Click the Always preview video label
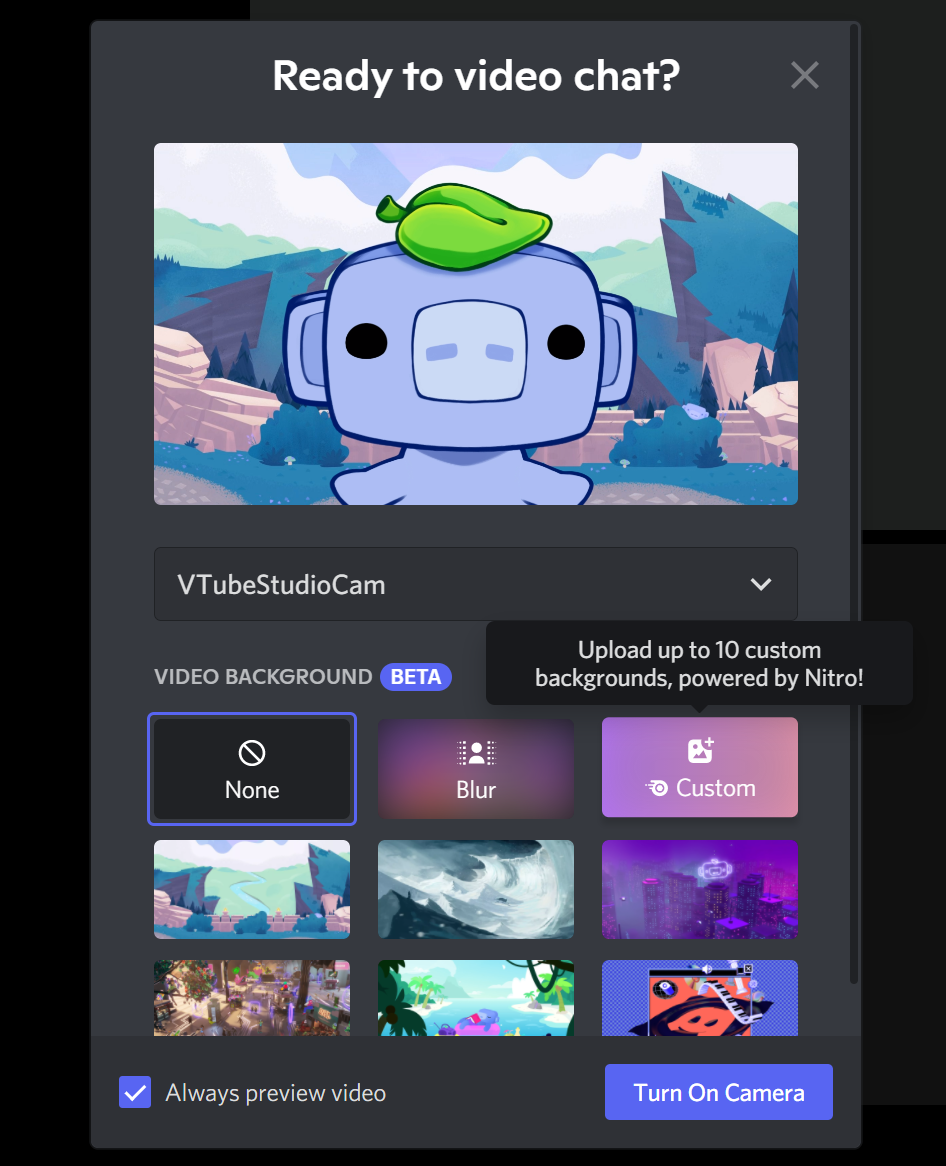 point(276,1093)
